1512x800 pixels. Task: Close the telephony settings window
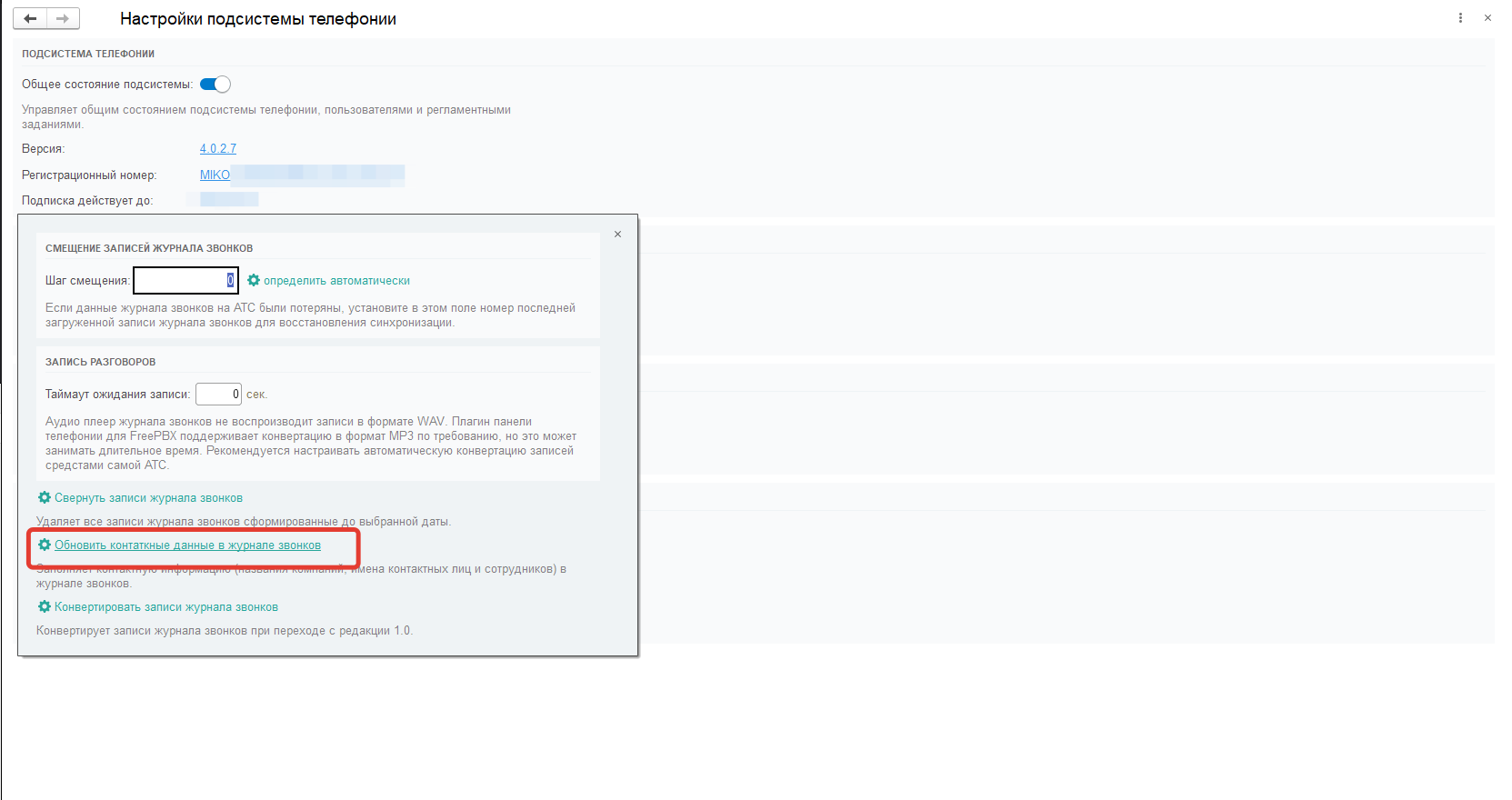pyautogui.click(x=1487, y=18)
